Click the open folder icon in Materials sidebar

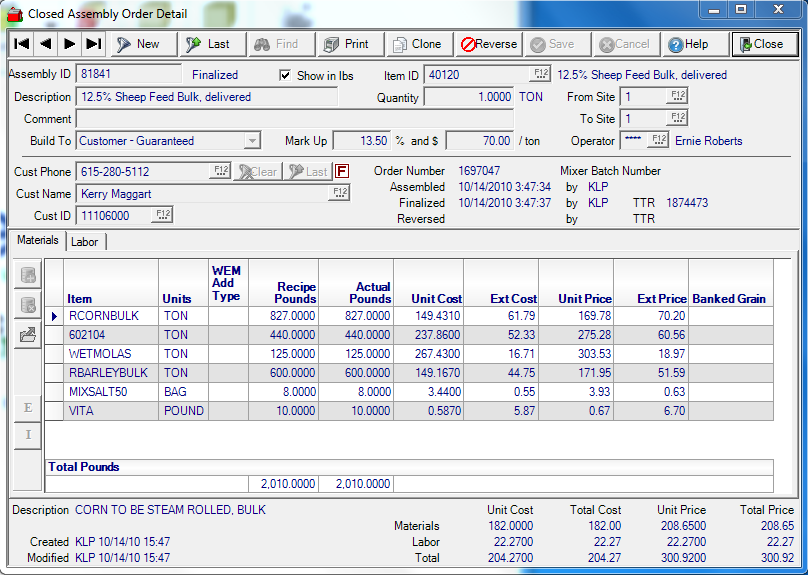tap(28, 335)
